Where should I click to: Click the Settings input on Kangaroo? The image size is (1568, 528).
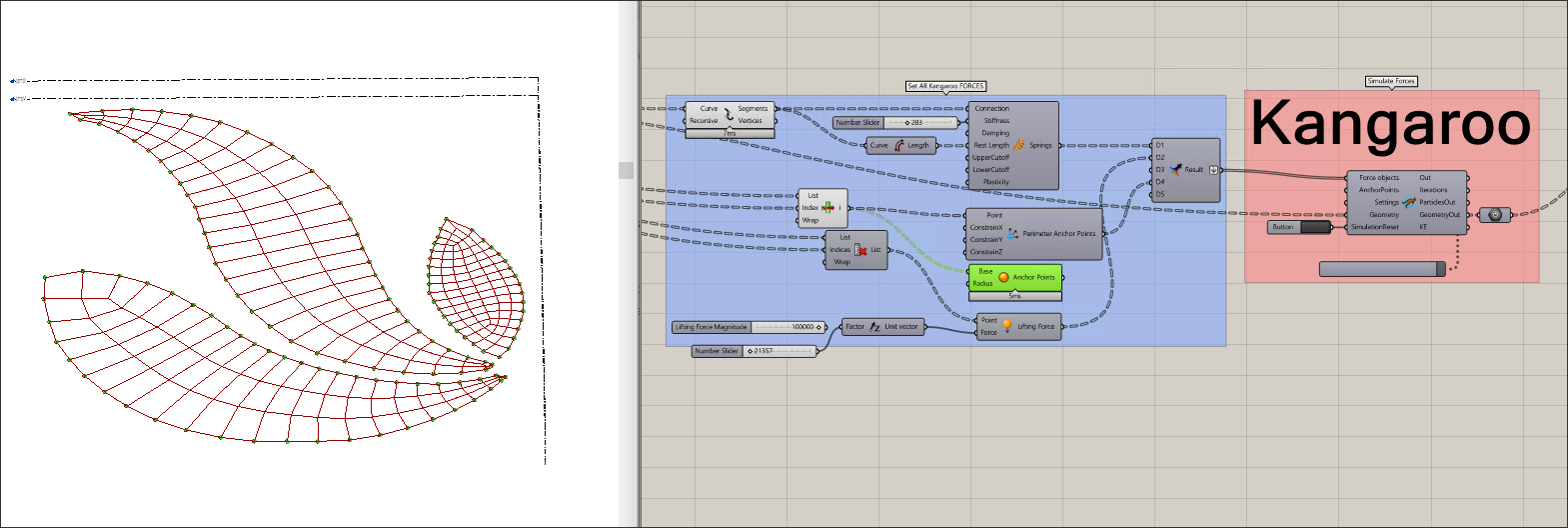pyautogui.click(x=1386, y=202)
